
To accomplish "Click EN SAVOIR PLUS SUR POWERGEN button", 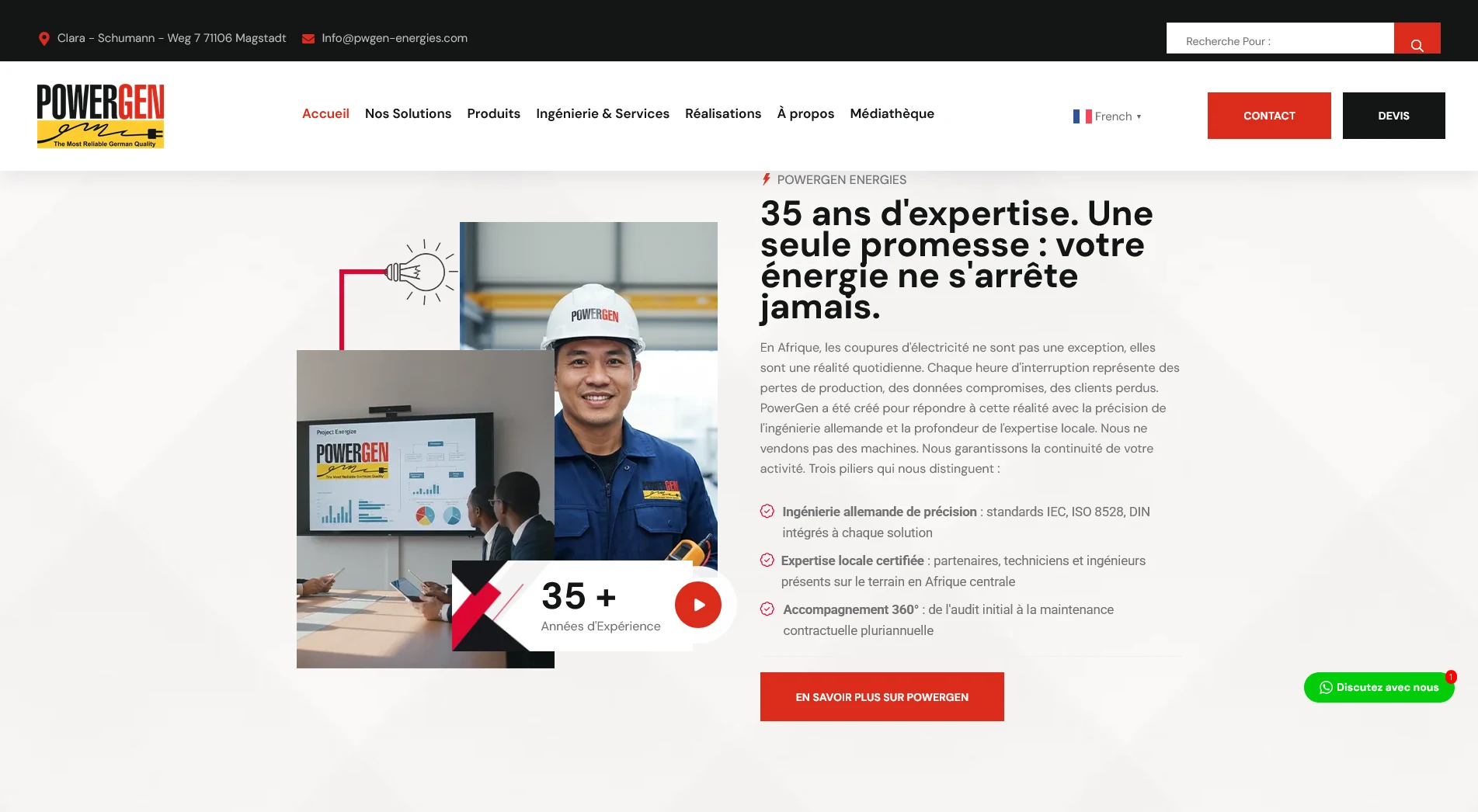I will click(882, 697).
